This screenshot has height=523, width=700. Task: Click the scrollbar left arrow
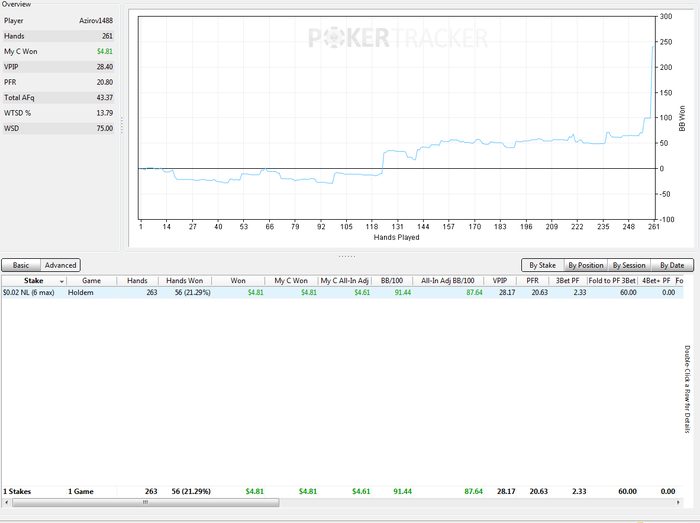tap(6, 502)
